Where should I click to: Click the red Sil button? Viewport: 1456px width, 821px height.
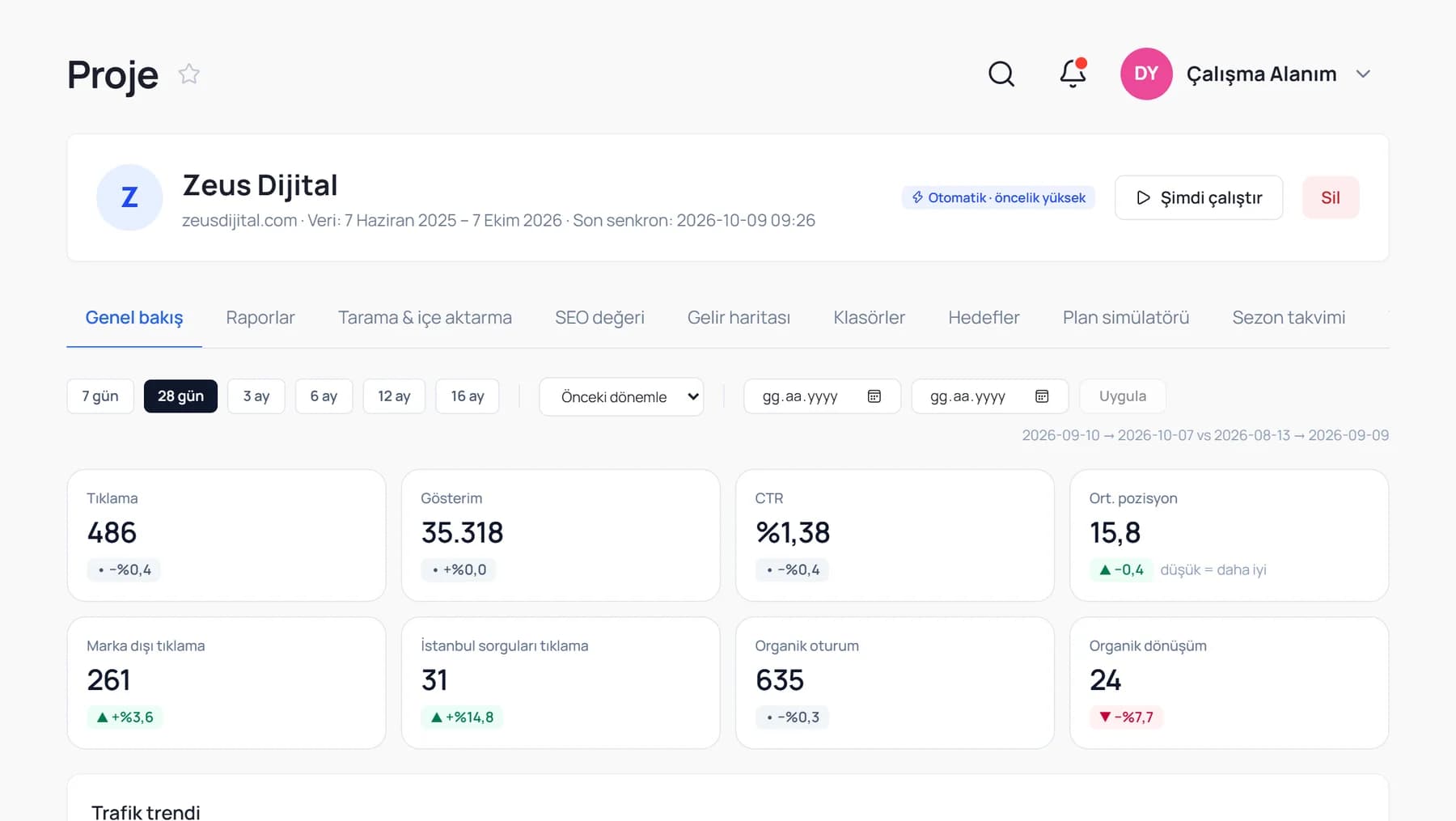pos(1331,197)
